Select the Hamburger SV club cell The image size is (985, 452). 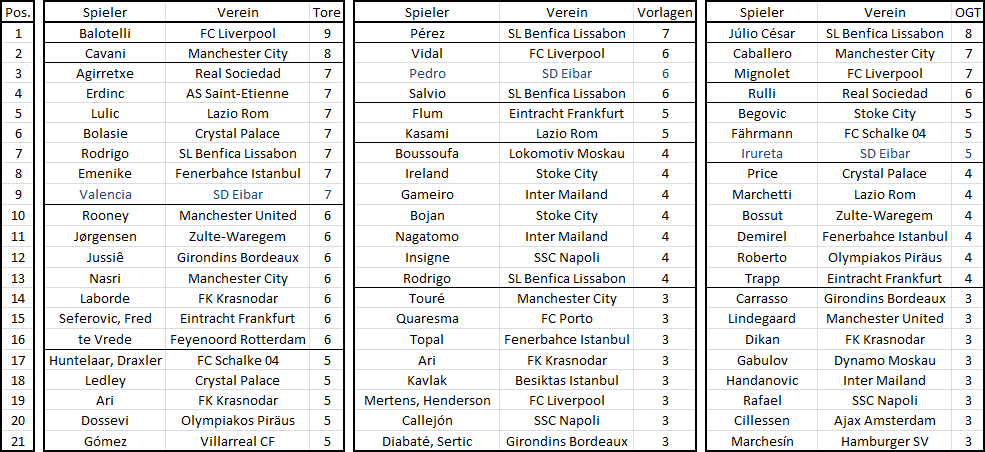885,441
